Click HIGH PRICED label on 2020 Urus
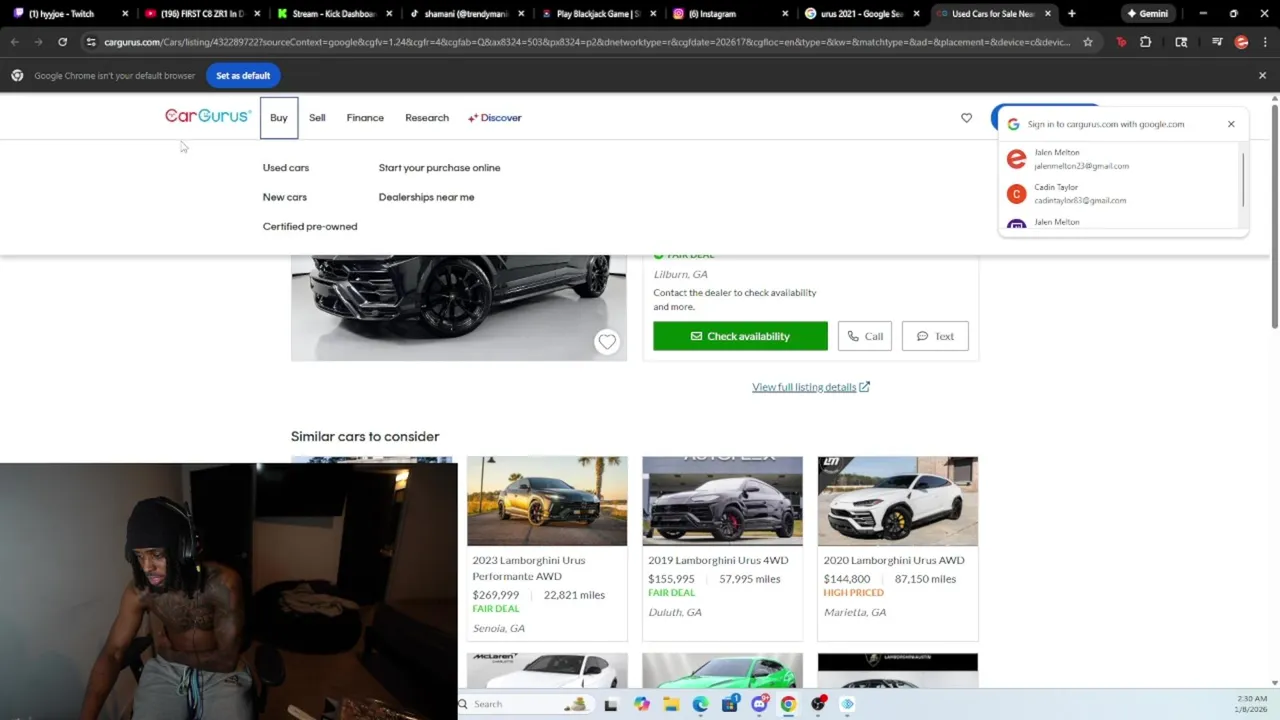 [x=854, y=593]
